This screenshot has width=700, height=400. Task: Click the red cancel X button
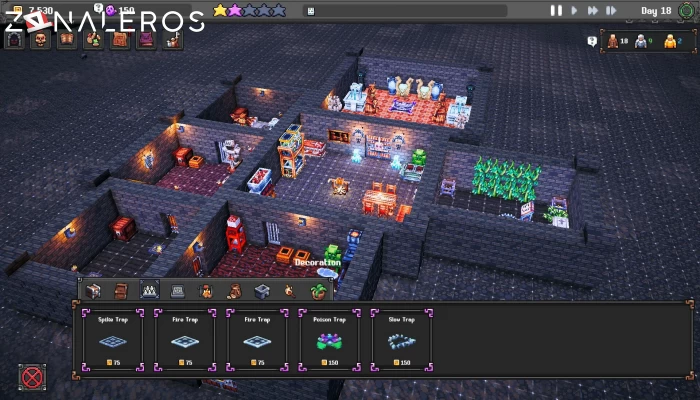[x=32, y=378]
